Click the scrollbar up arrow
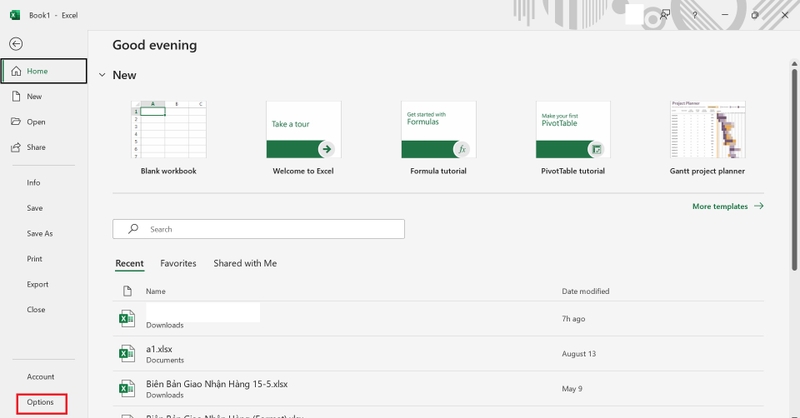The image size is (800, 418). click(794, 64)
